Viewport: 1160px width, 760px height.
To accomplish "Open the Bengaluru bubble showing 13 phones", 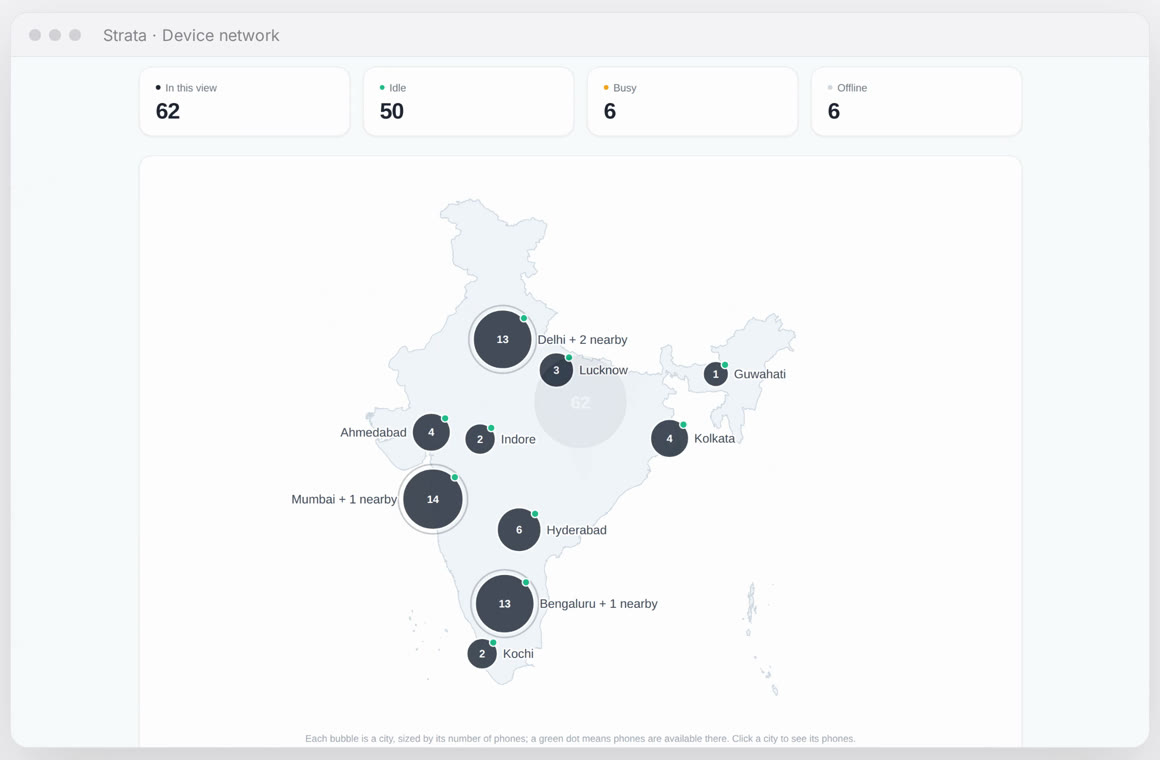I will (505, 603).
